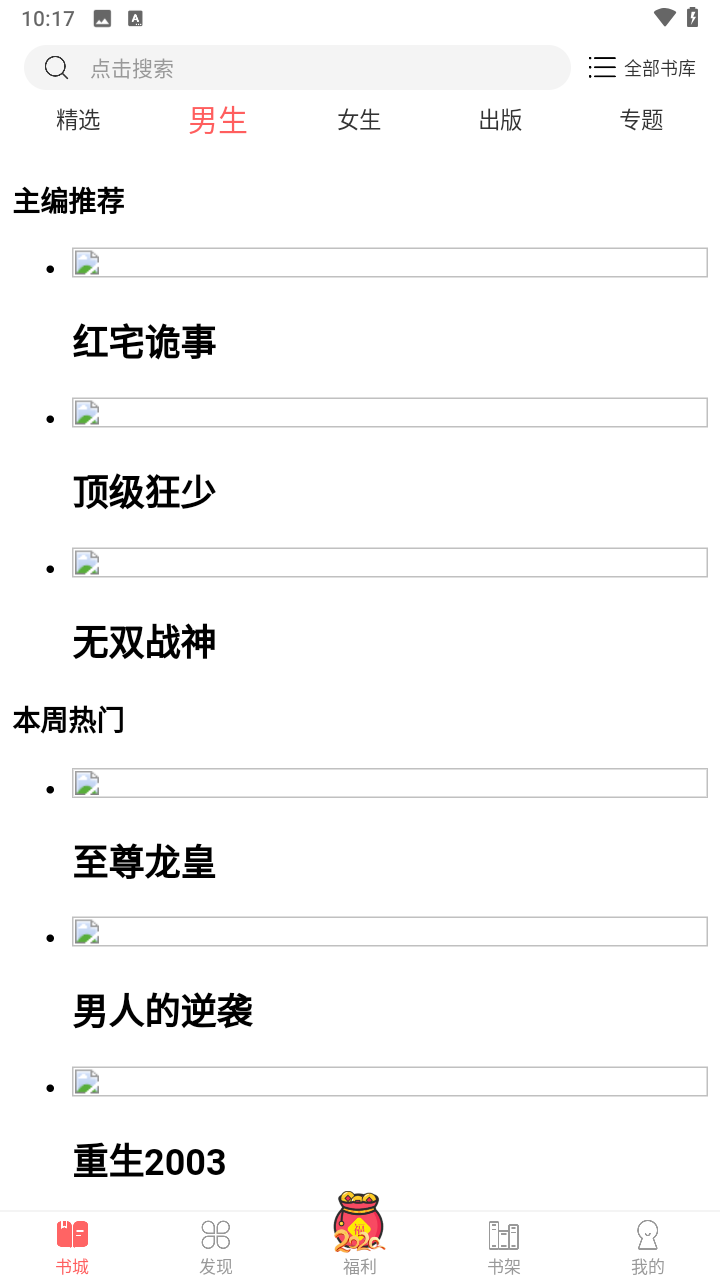Open the book 红宅诡事
This screenshot has width=720, height=1280.
(145, 342)
